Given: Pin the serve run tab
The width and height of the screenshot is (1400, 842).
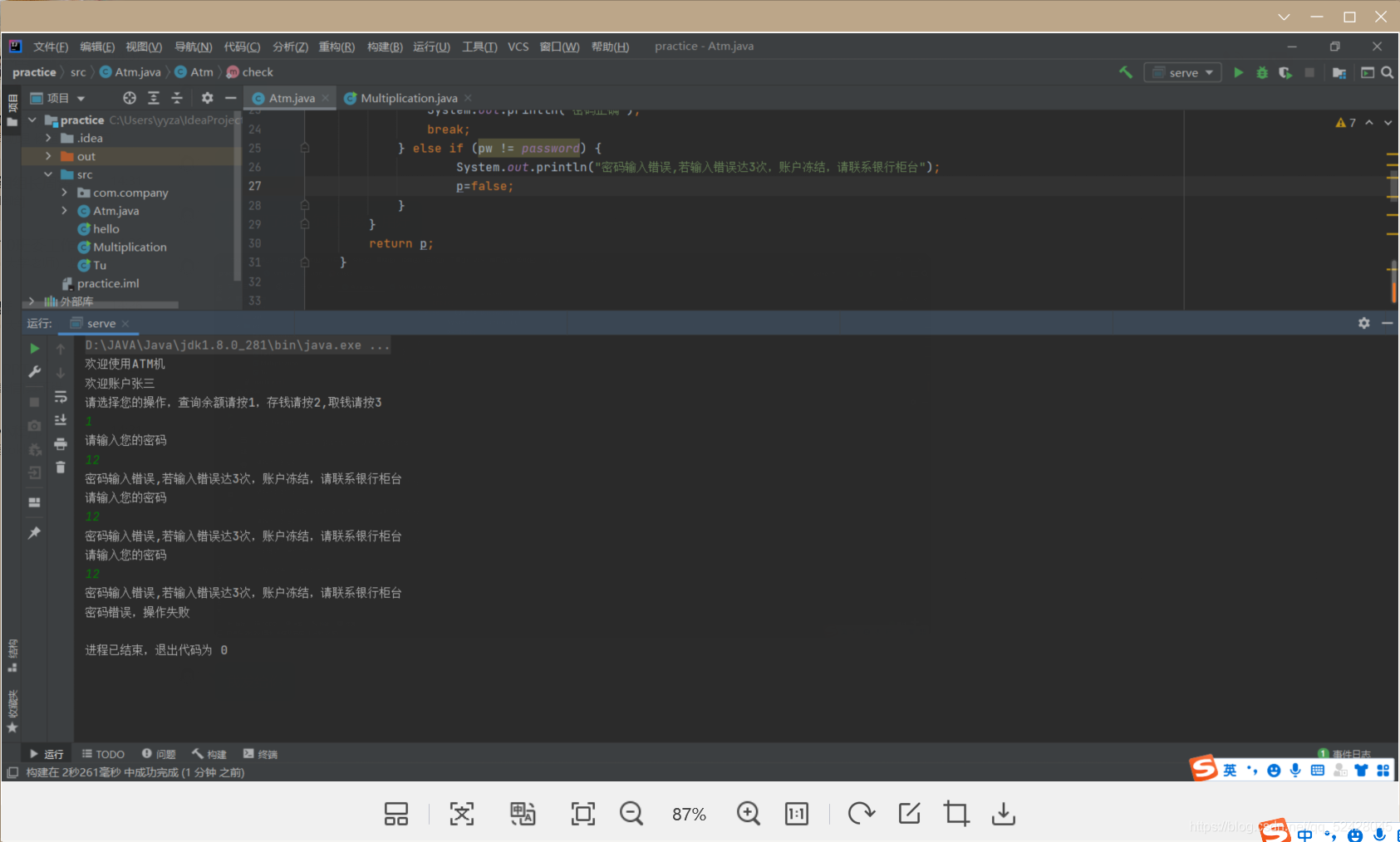Looking at the screenshot, I should [34, 533].
